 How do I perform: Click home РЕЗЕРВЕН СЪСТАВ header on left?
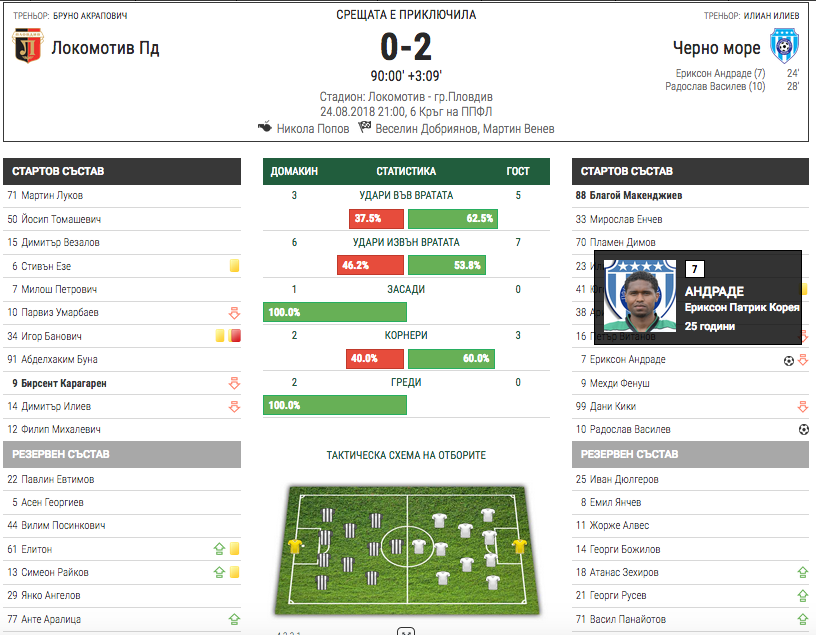coord(122,454)
